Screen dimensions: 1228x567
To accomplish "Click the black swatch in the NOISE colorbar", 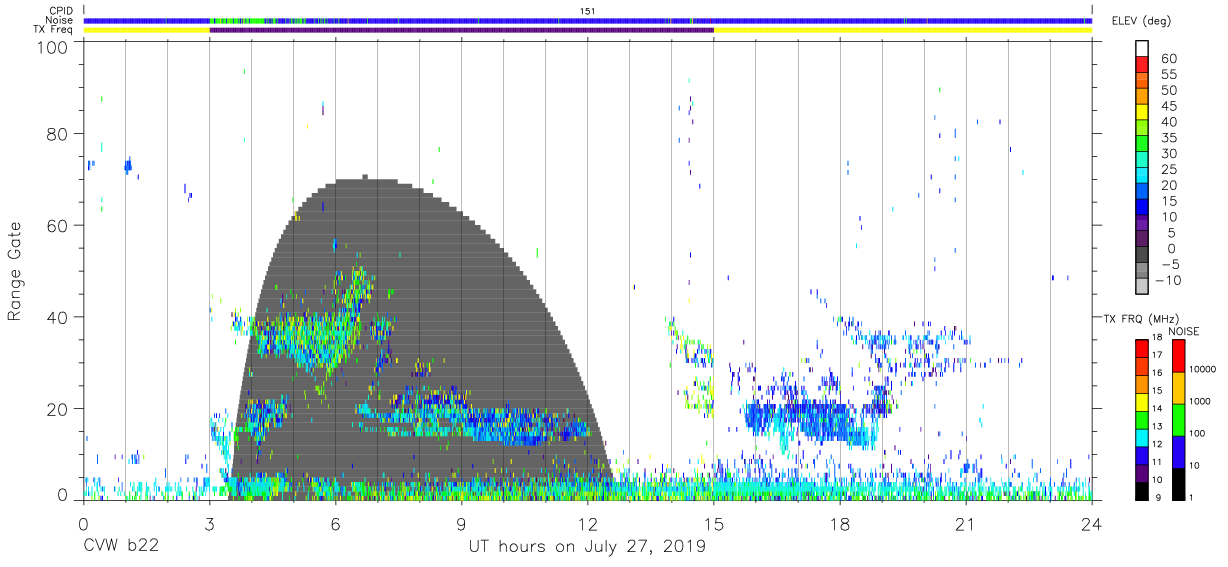I will tap(1177, 484).
